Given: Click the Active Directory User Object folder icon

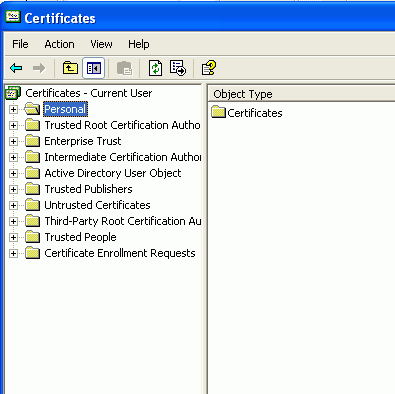Looking at the screenshot, I should [x=33, y=173].
